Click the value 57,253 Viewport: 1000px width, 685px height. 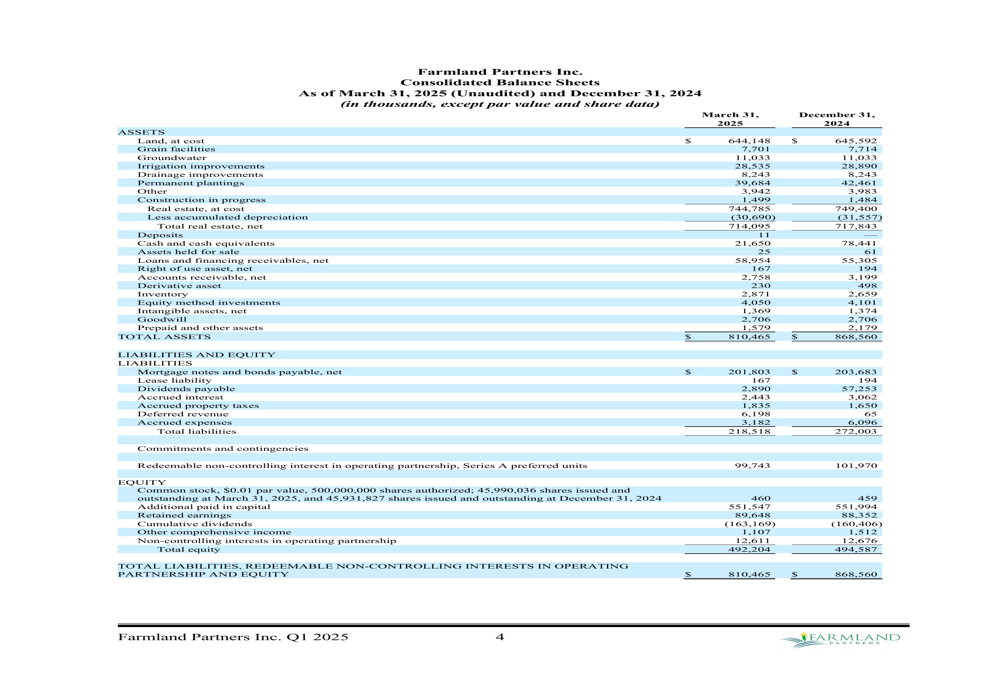(859, 388)
